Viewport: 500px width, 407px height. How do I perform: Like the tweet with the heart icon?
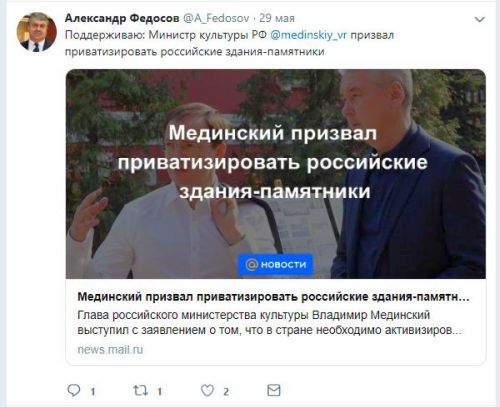coord(207,390)
